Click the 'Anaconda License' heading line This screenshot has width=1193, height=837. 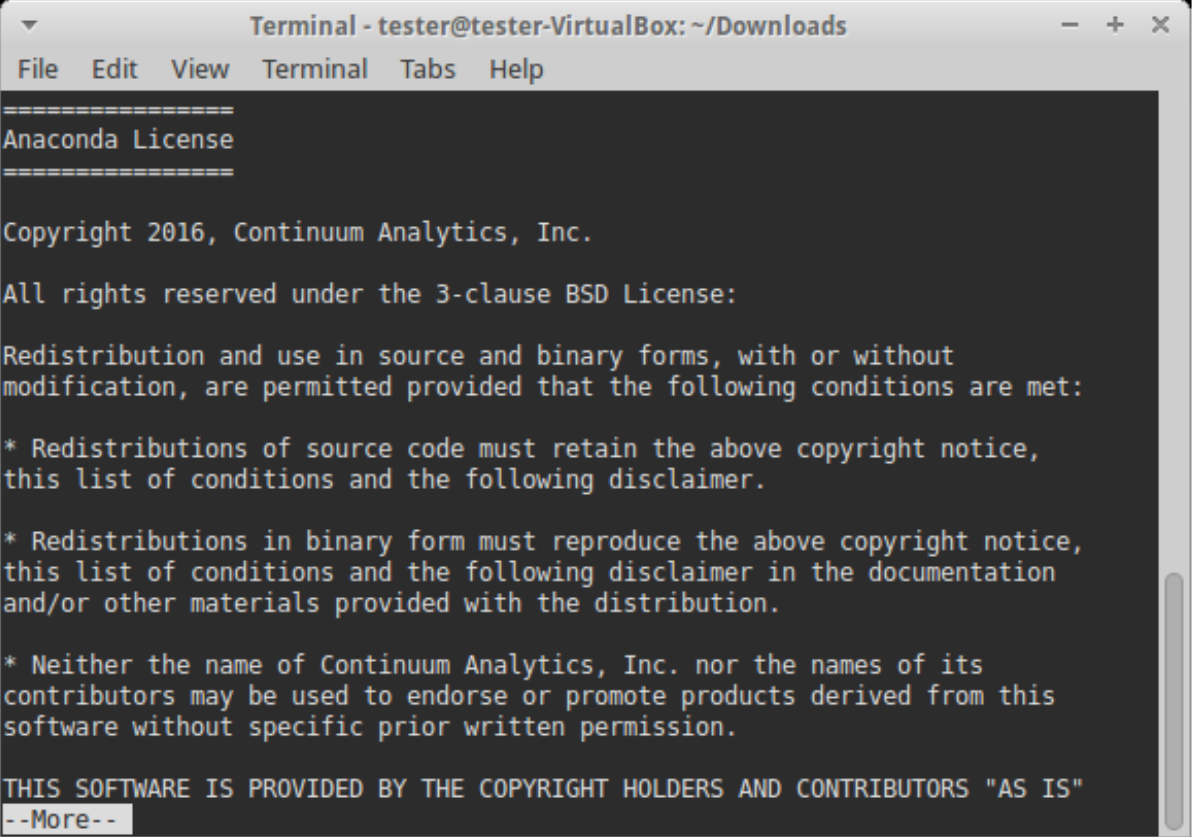coord(118,140)
